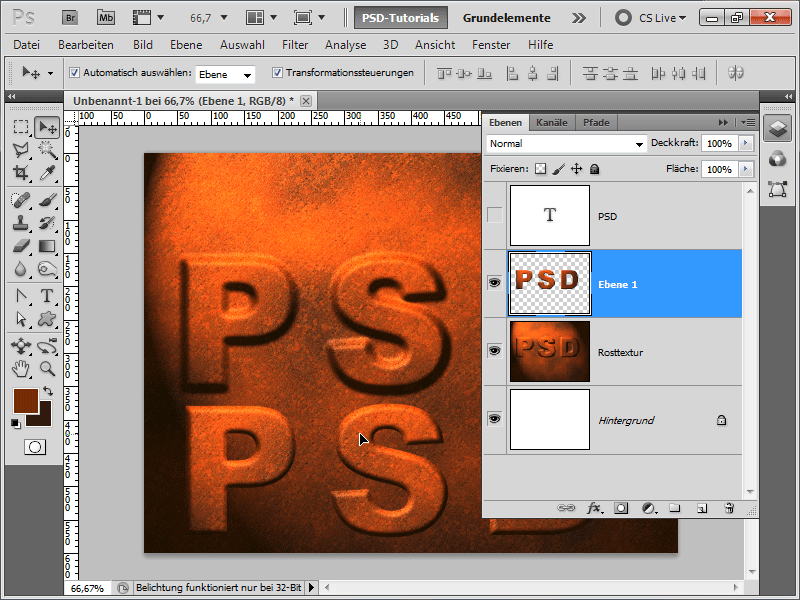Select the Type tool
Image resolution: width=800 pixels, height=600 pixels.
point(47,296)
